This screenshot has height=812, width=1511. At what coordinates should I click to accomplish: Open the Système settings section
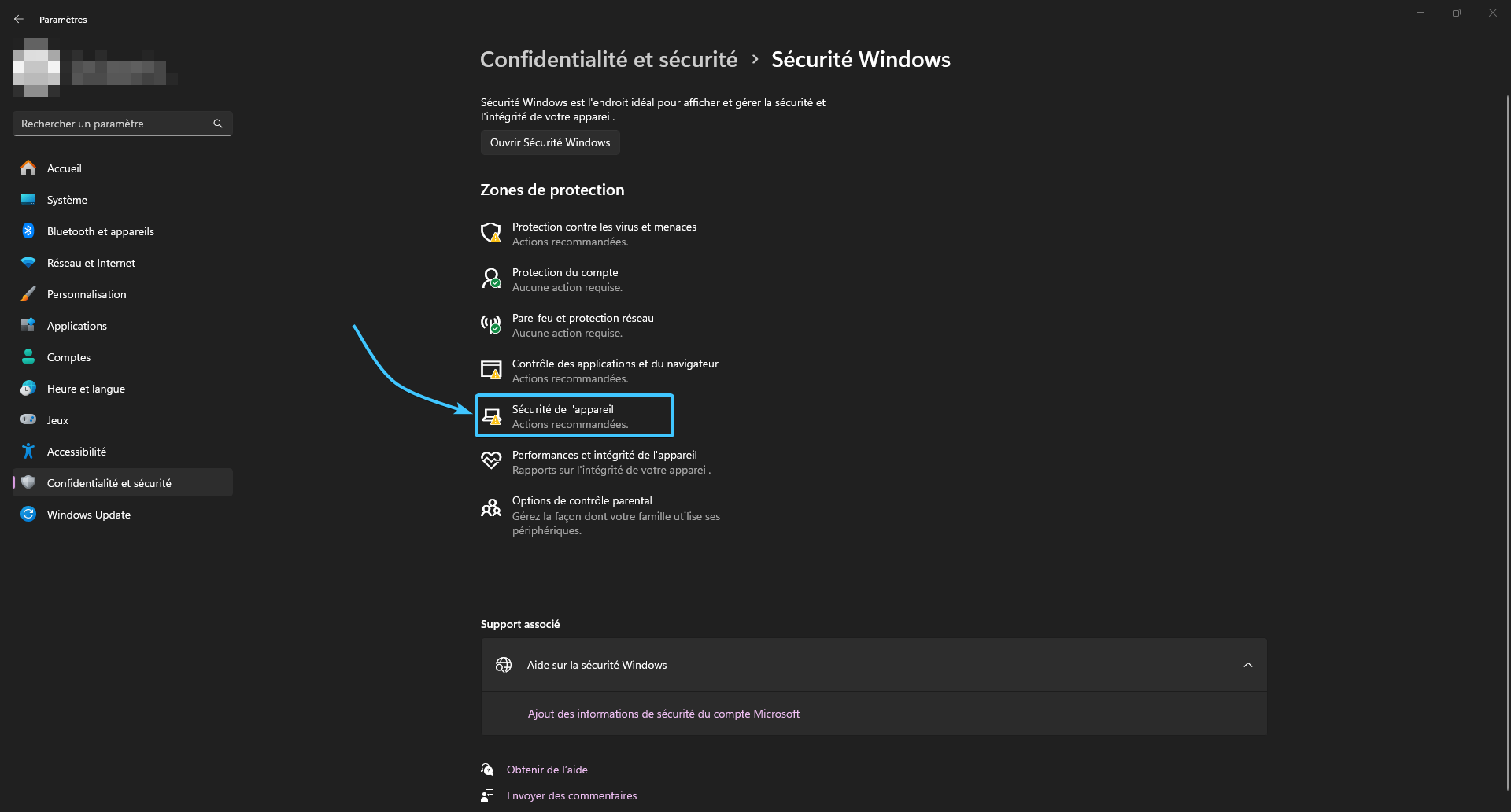pos(123,200)
